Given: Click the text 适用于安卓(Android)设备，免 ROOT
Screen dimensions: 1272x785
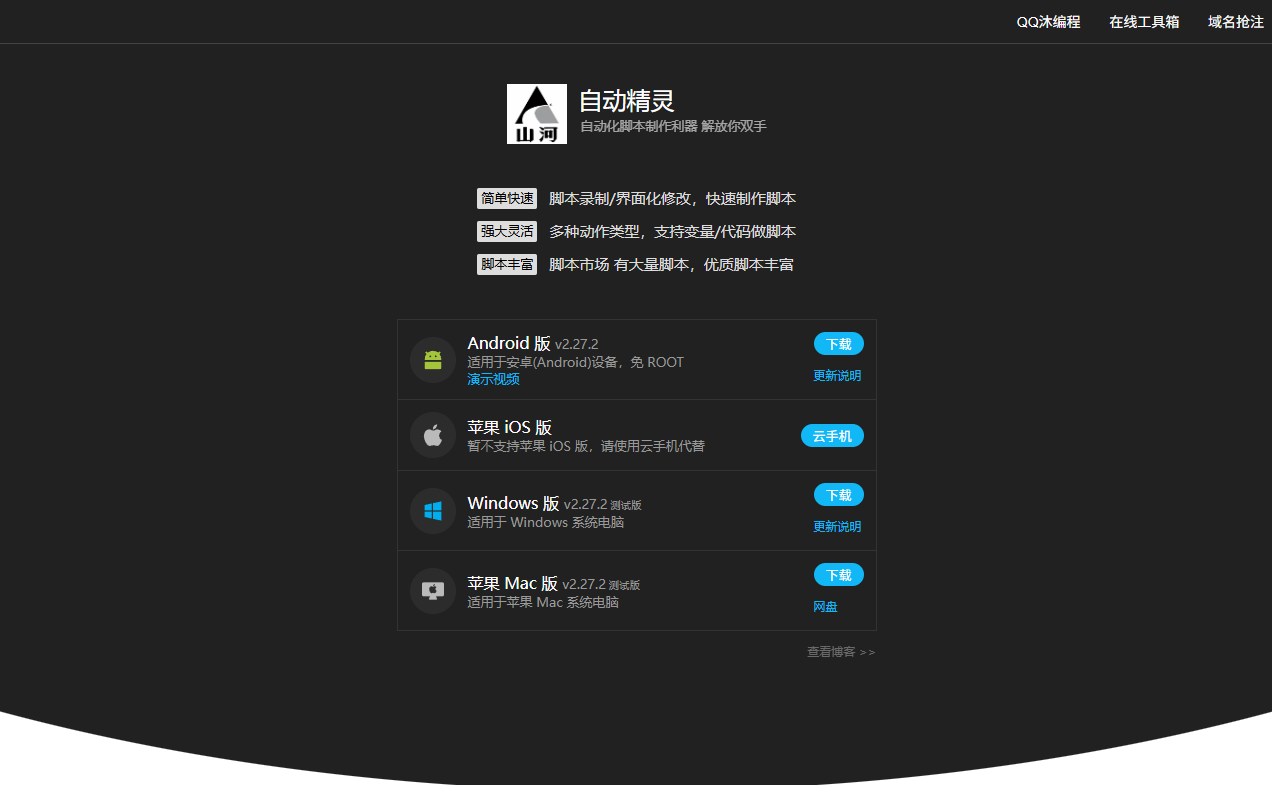Looking at the screenshot, I should [576, 362].
